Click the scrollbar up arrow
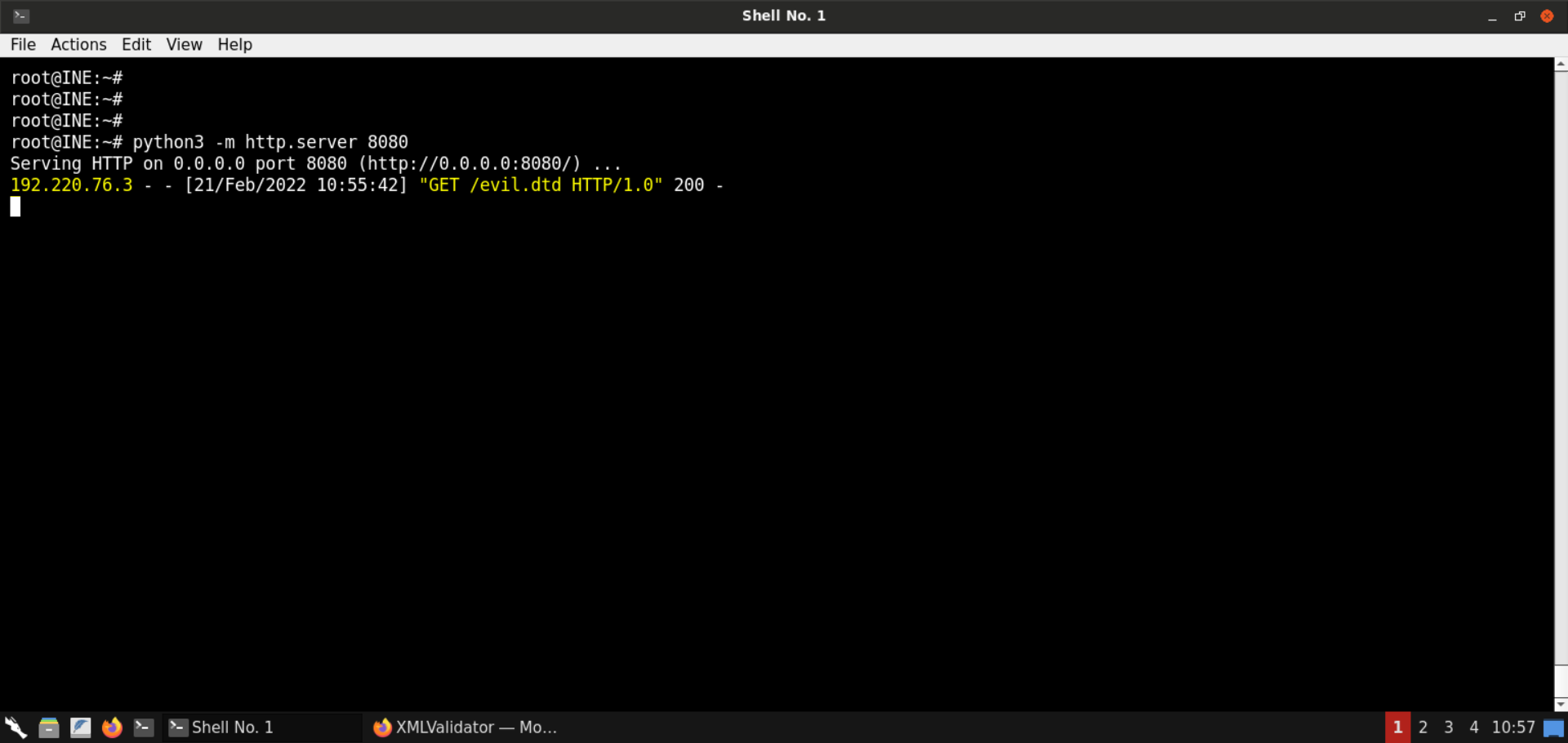This screenshot has height=743, width=1568. coord(1561,64)
